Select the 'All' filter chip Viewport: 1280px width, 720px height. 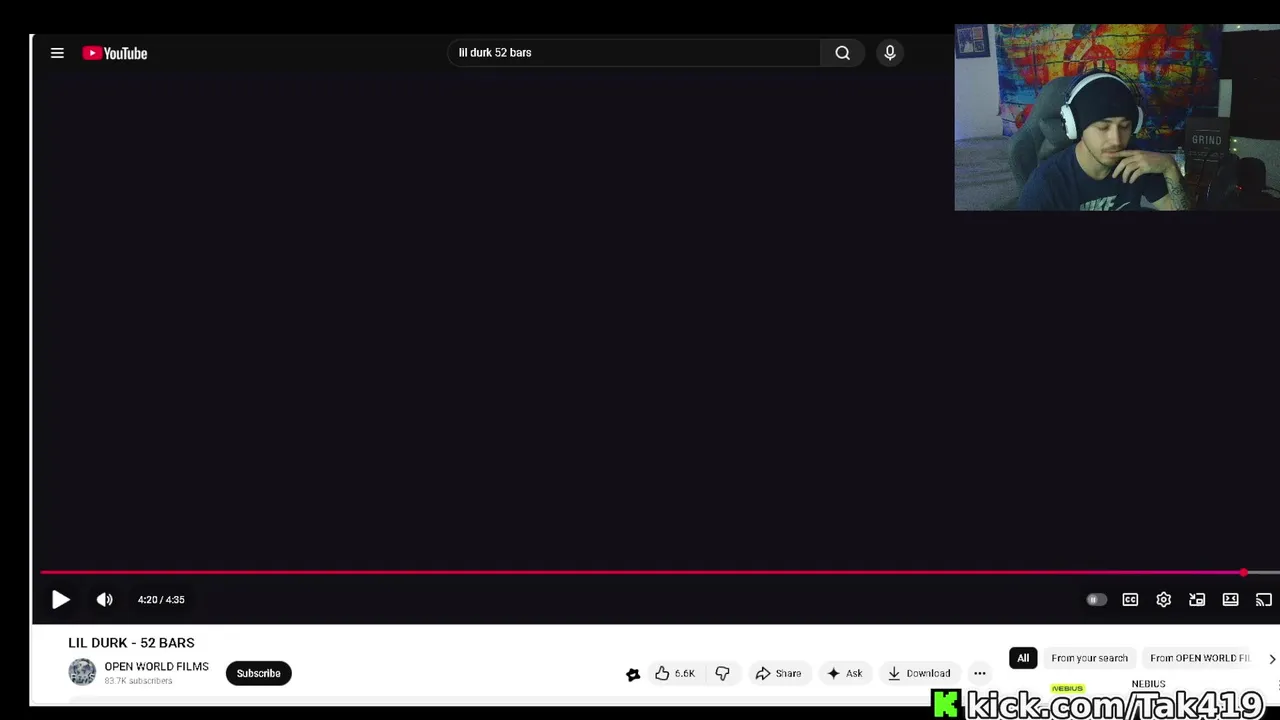click(1023, 658)
